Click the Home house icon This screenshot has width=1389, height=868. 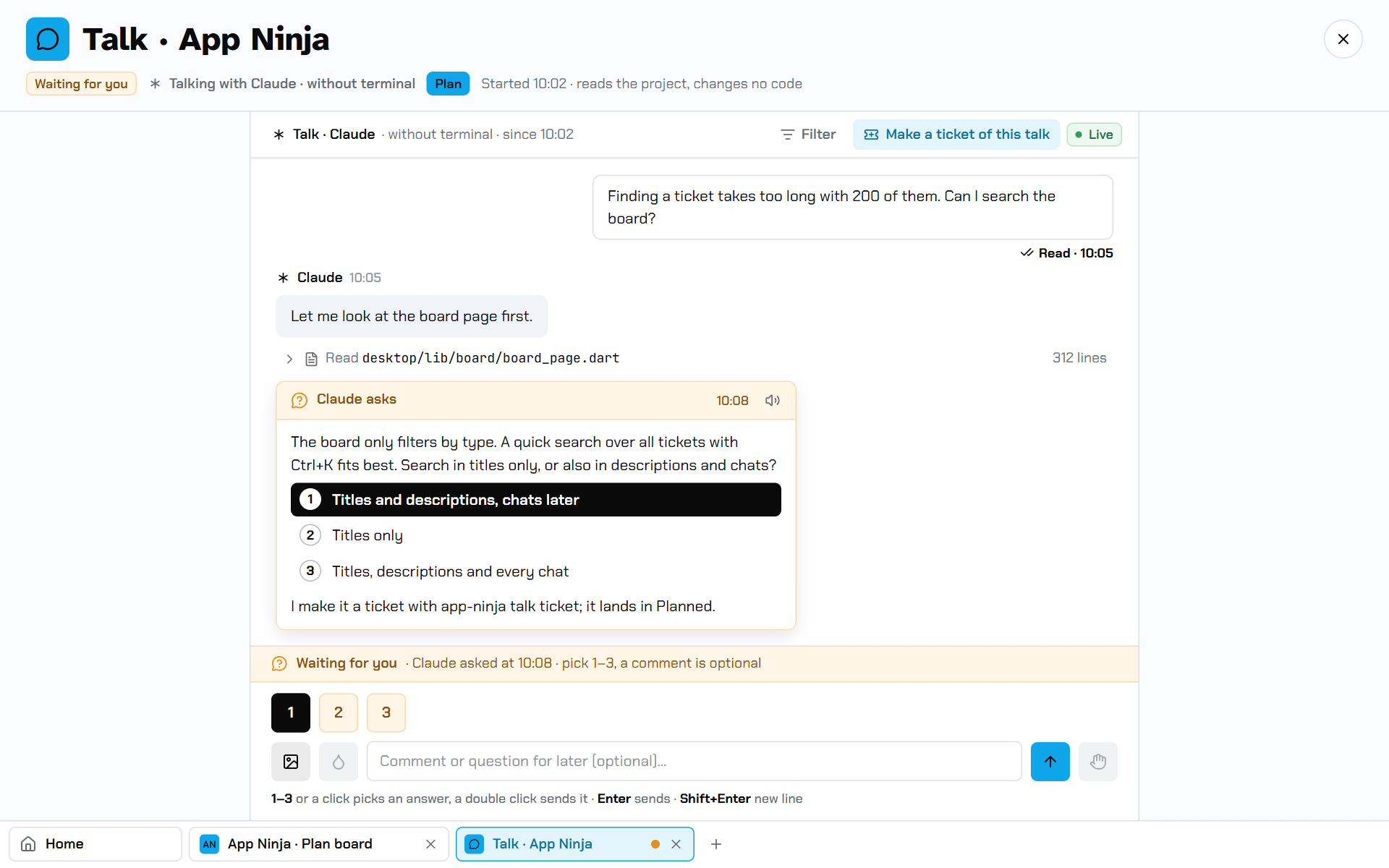[x=28, y=844]
